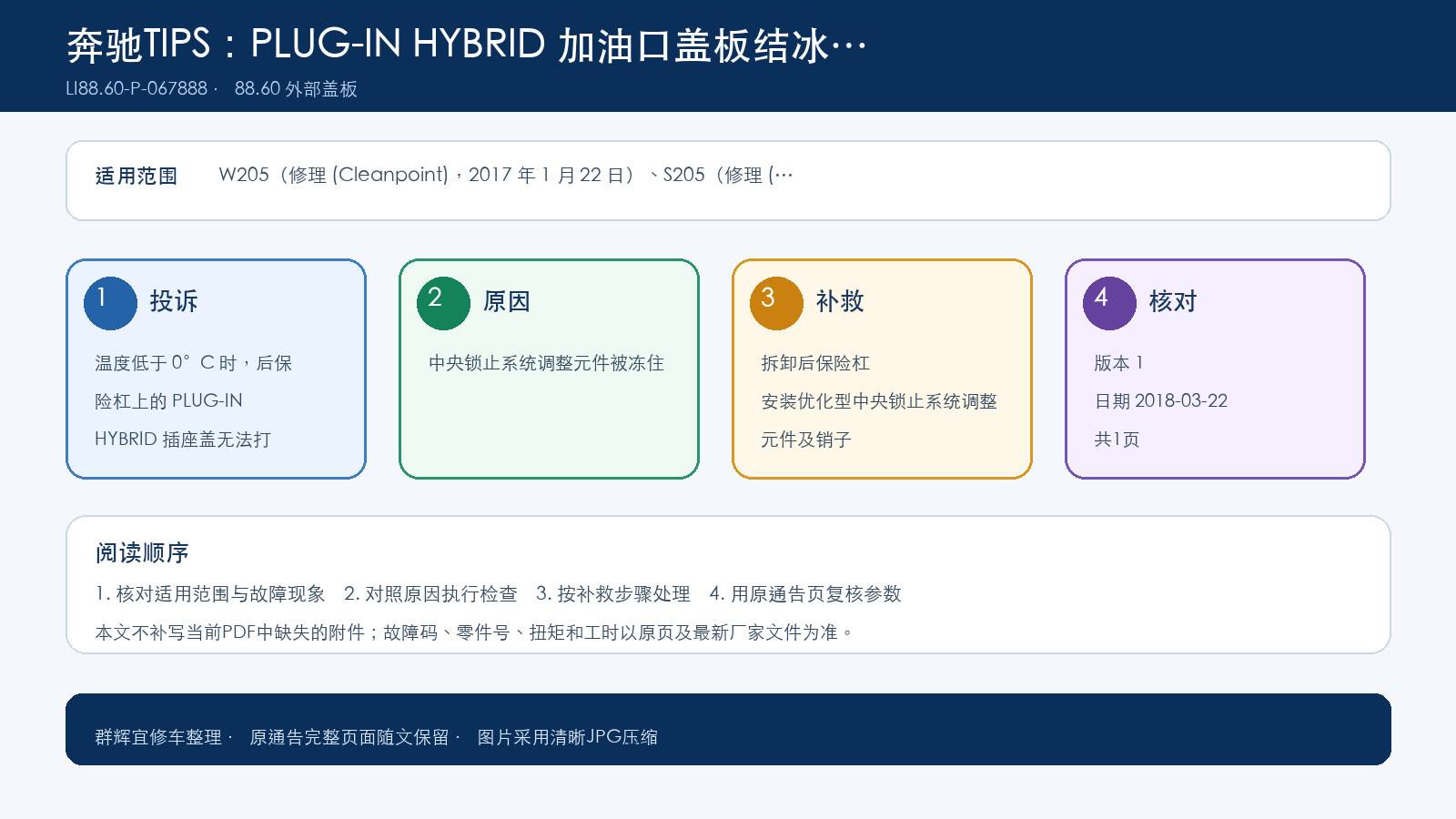Click footer text 原通告完整页面随文保留
This screenshot has height=819, width=1456.
(x=349, y=737)
